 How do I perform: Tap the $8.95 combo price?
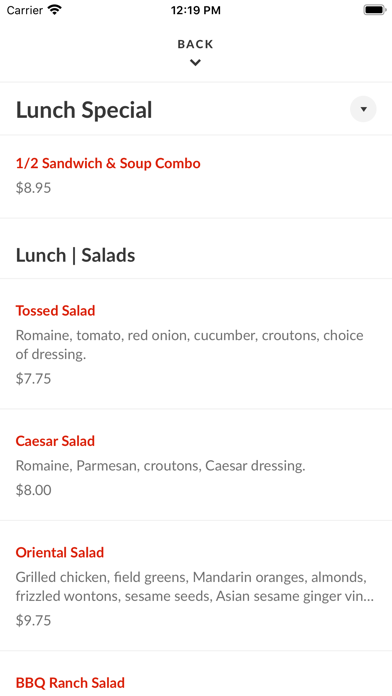[x=33, y=188]
